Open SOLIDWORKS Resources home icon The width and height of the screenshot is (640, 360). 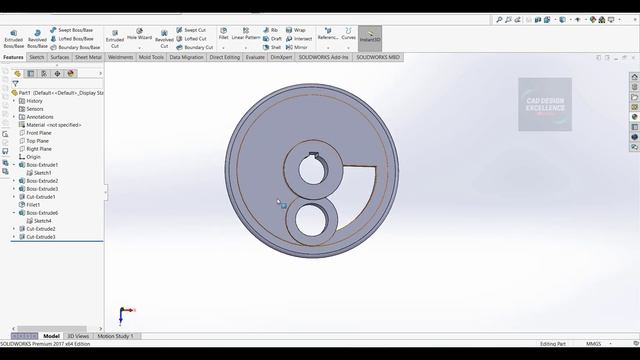click(634, 77)
